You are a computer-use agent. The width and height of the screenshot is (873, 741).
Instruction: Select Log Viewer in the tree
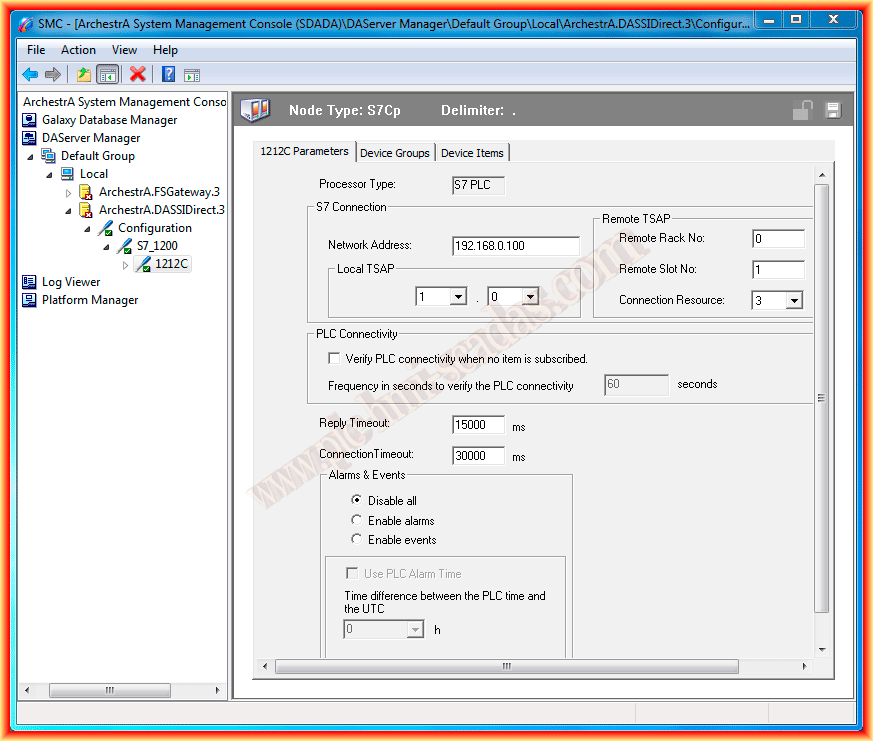click(70, 282)
